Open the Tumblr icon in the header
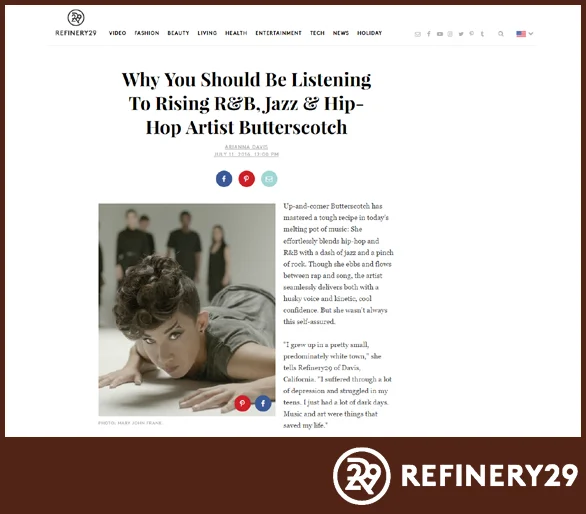Screen dimensions: 586x514 pyautogui.click(x=482, y=34)
